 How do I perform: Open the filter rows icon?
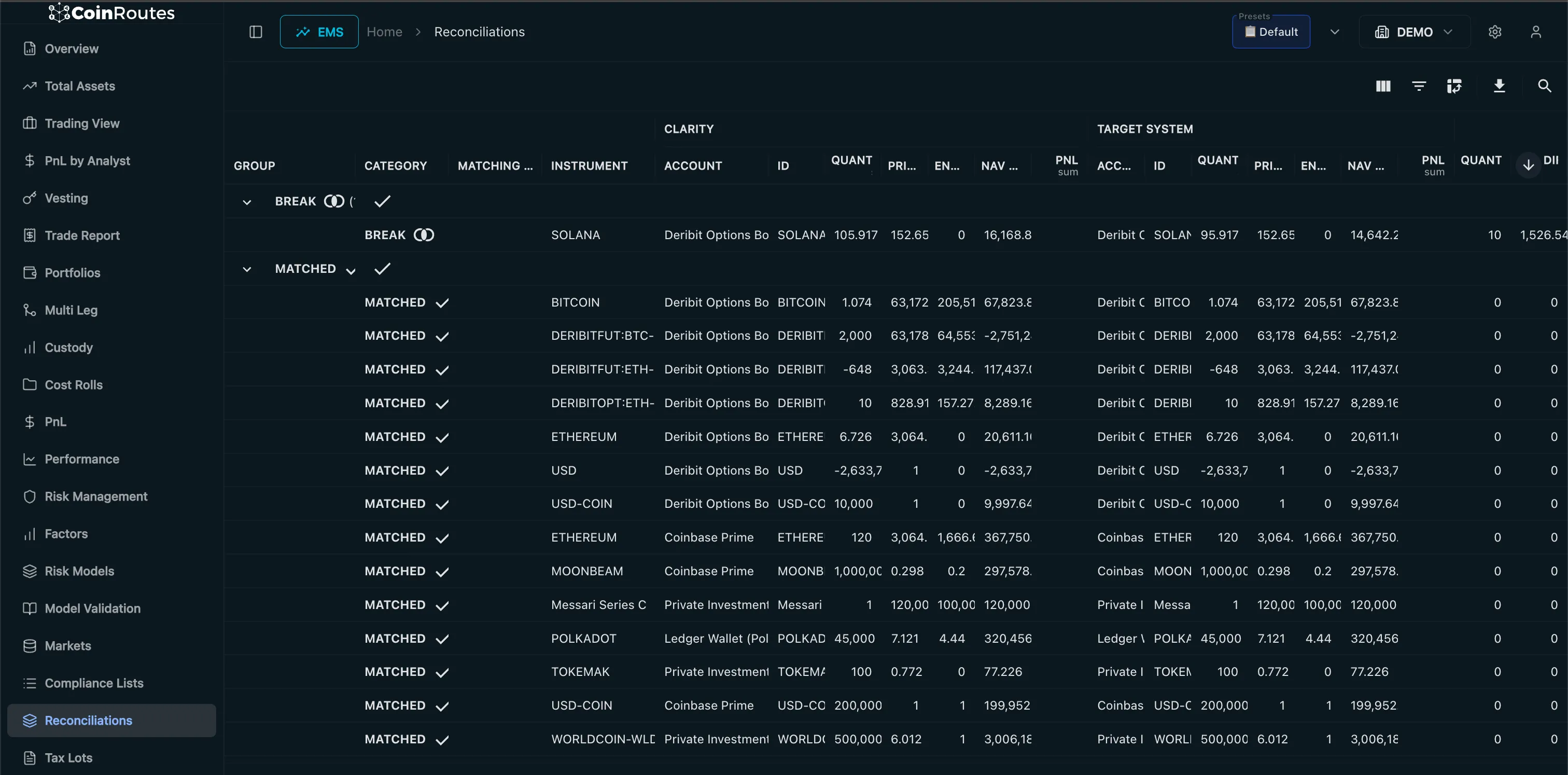[x=1419, y=86]
